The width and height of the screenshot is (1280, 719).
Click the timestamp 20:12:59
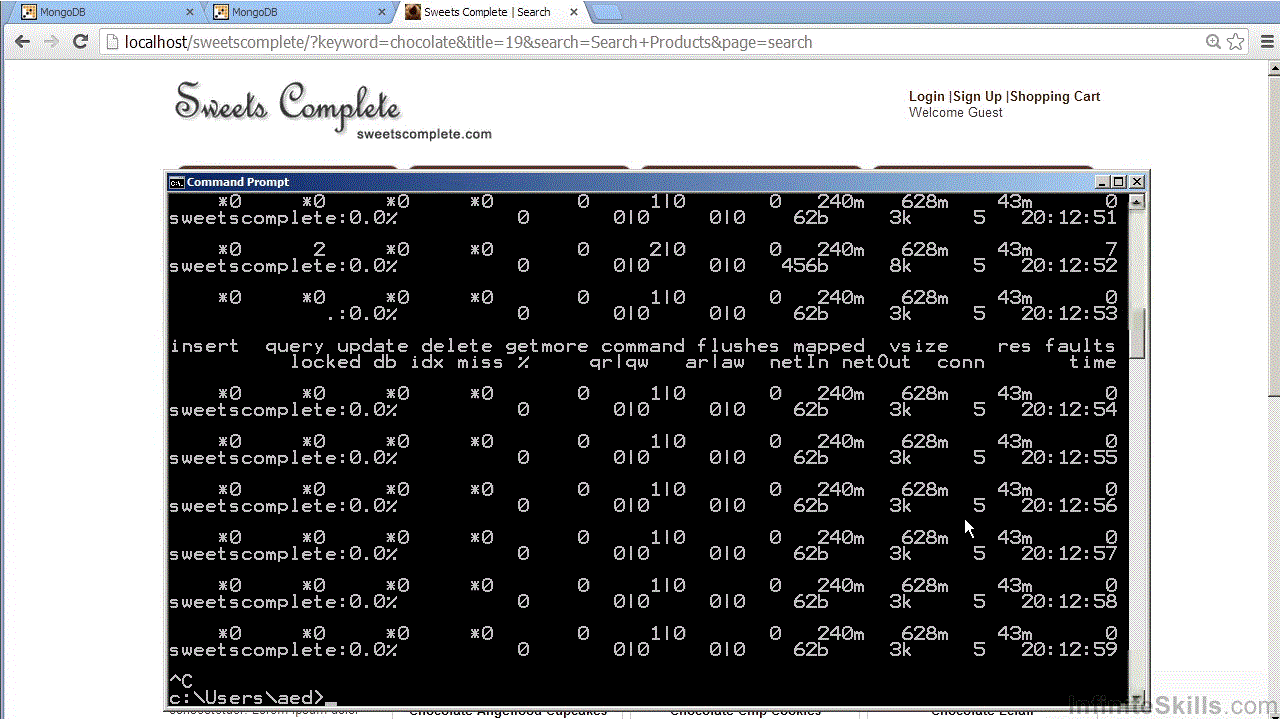1068,650
